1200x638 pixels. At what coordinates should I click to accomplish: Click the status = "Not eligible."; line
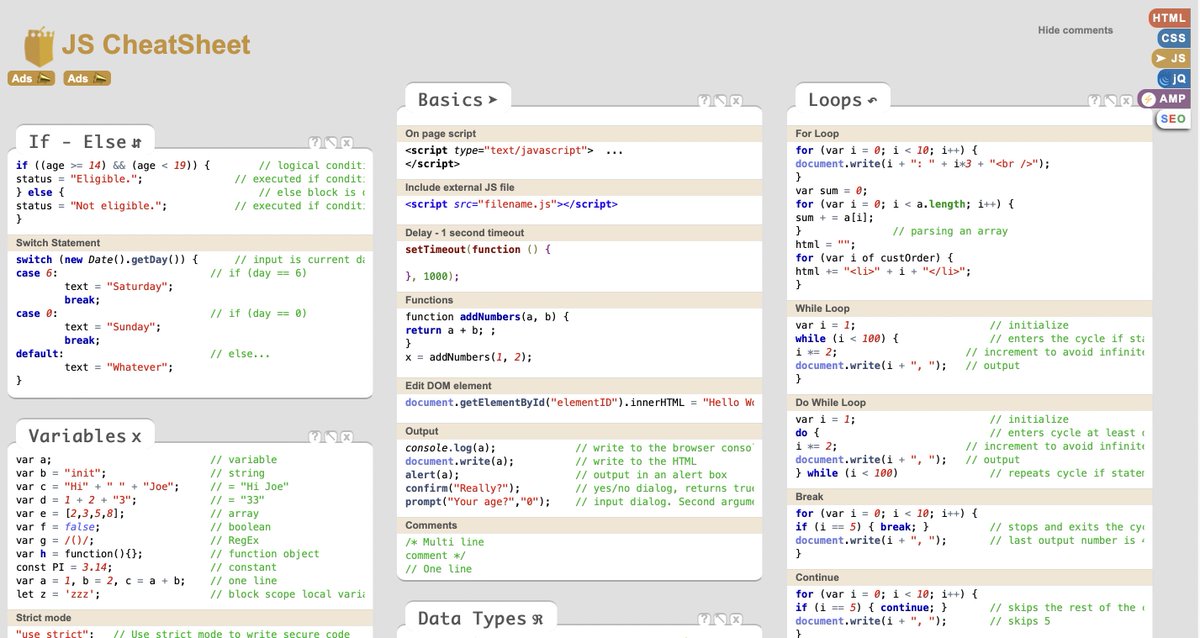pyautogui.click(x=92, y=205)
